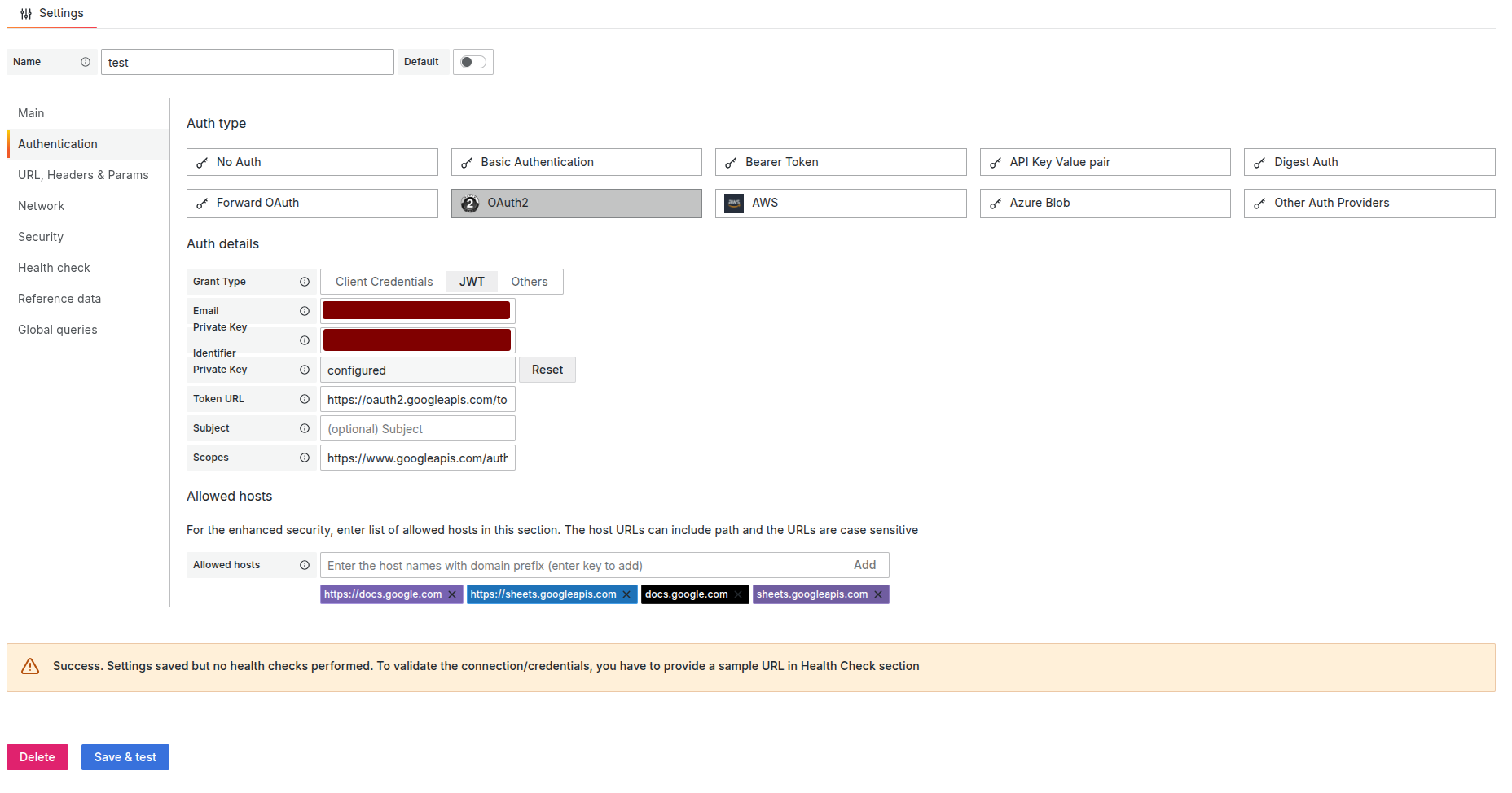Switch to the Health check section
The width and height of the screenshot is (1512, 793).
54,267
